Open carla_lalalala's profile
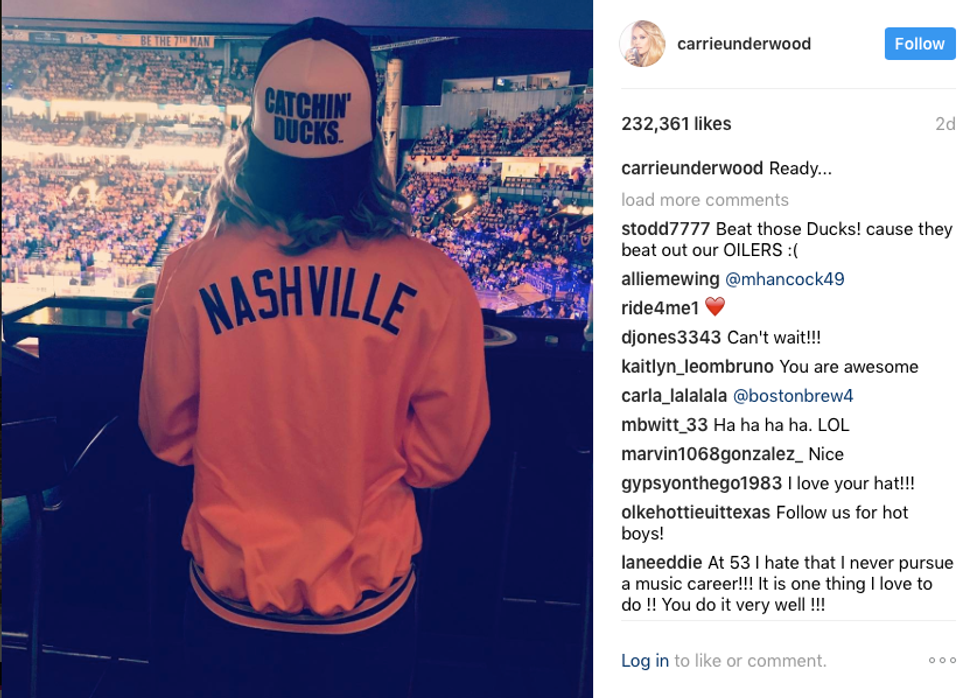This screenshot has width=980, height=698. click(x=674, y=396)
